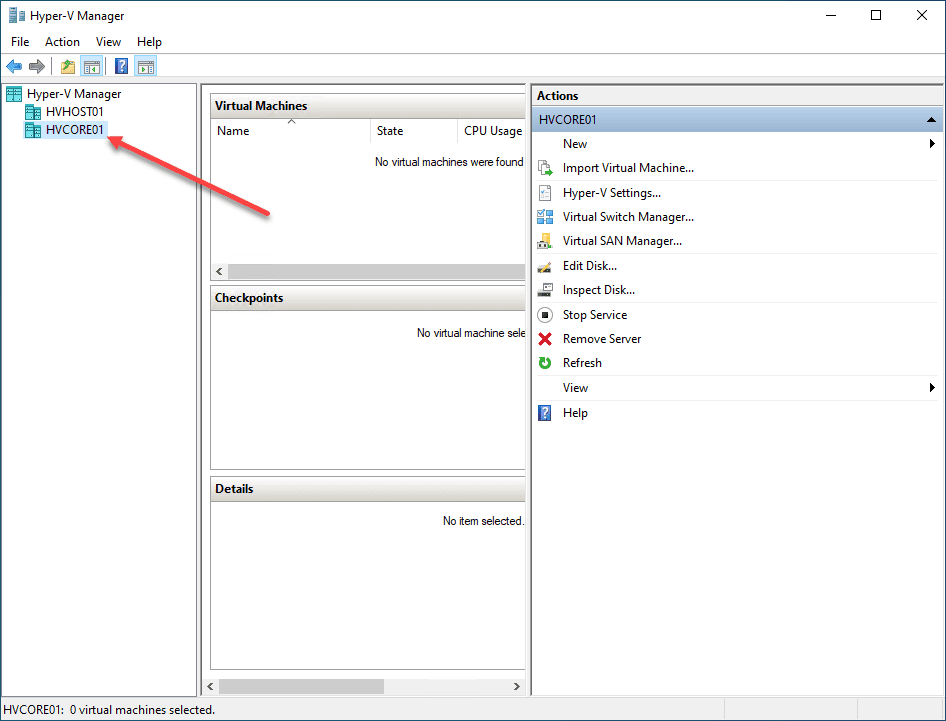Click the center pane bottom scrollbar right arrow
The image size is (946, 721).
coord(516,687)
